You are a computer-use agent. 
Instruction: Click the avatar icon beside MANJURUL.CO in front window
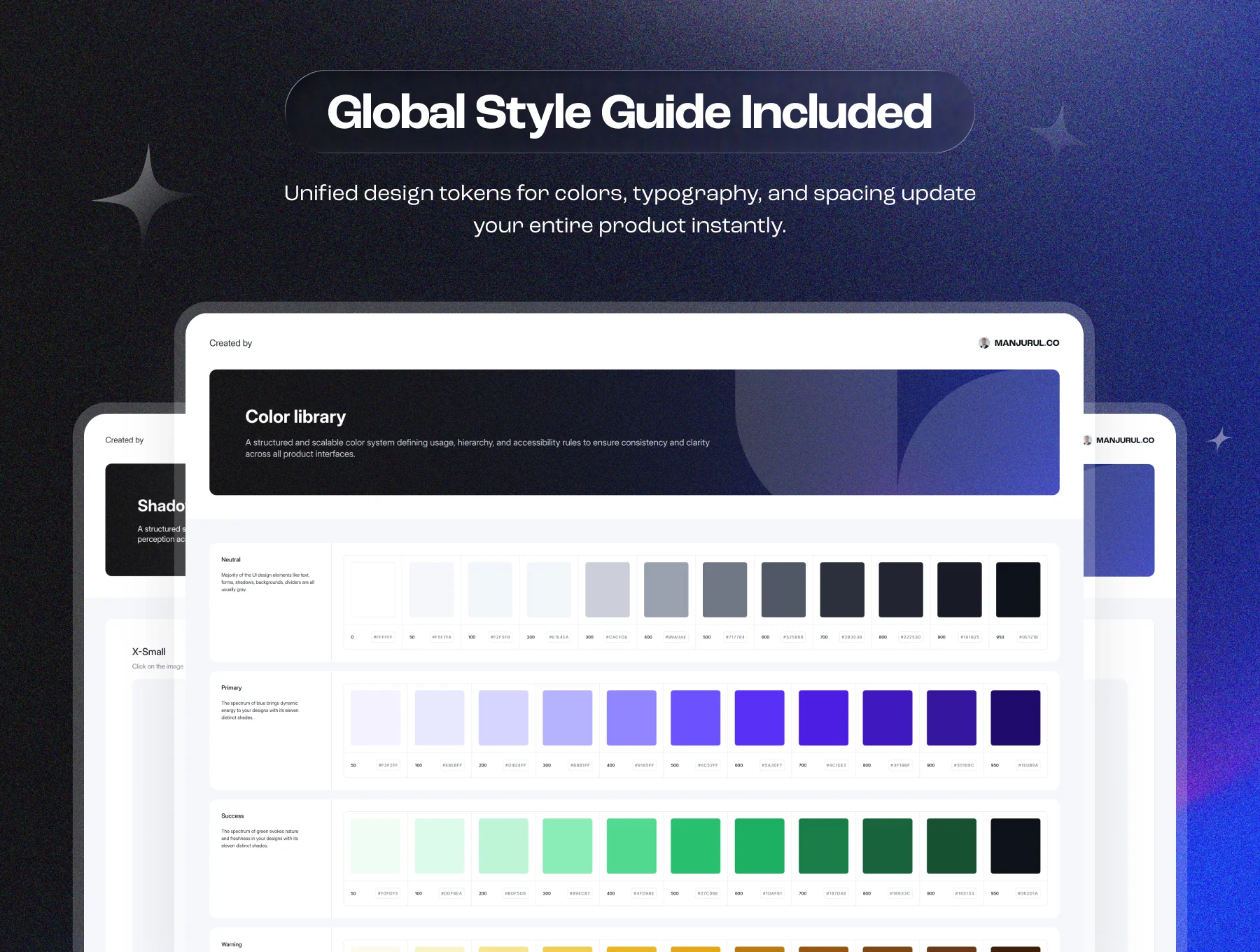[983, 343]
